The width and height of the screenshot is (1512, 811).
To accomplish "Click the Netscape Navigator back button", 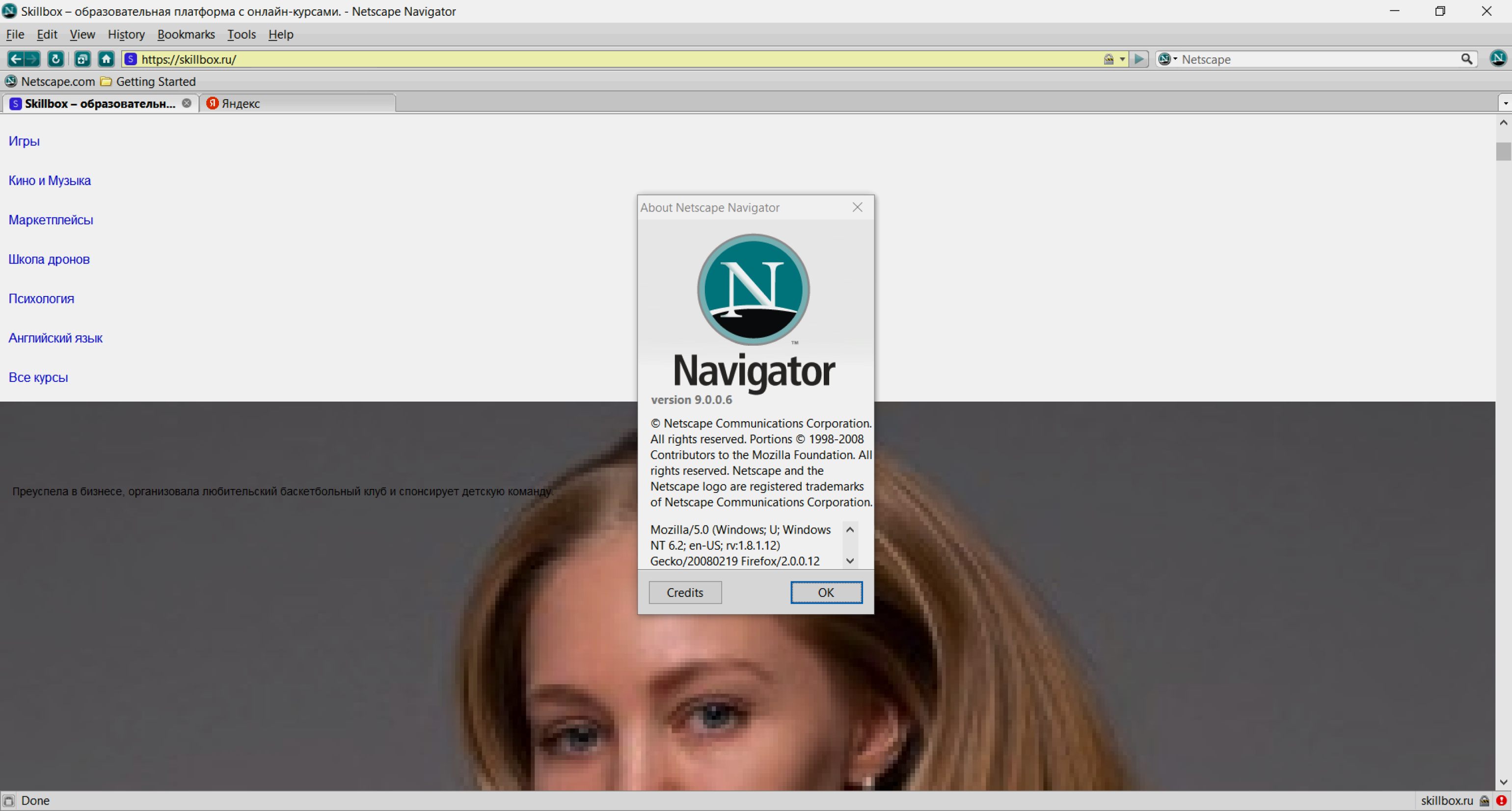I will [x=15, y=59].
